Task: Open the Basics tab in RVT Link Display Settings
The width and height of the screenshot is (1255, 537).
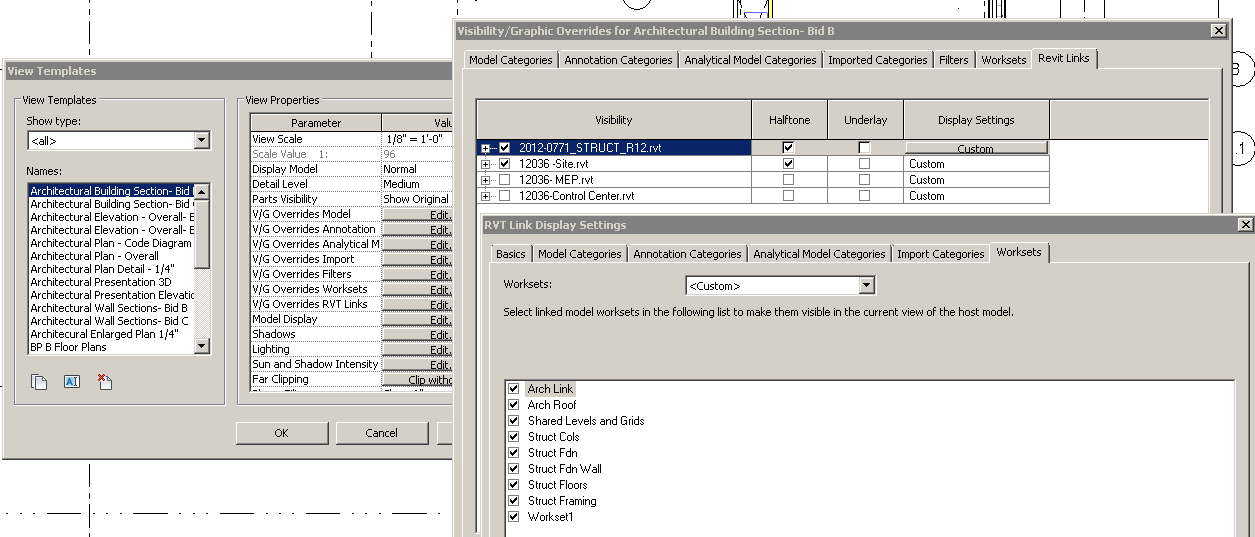Action: [510, 254]
